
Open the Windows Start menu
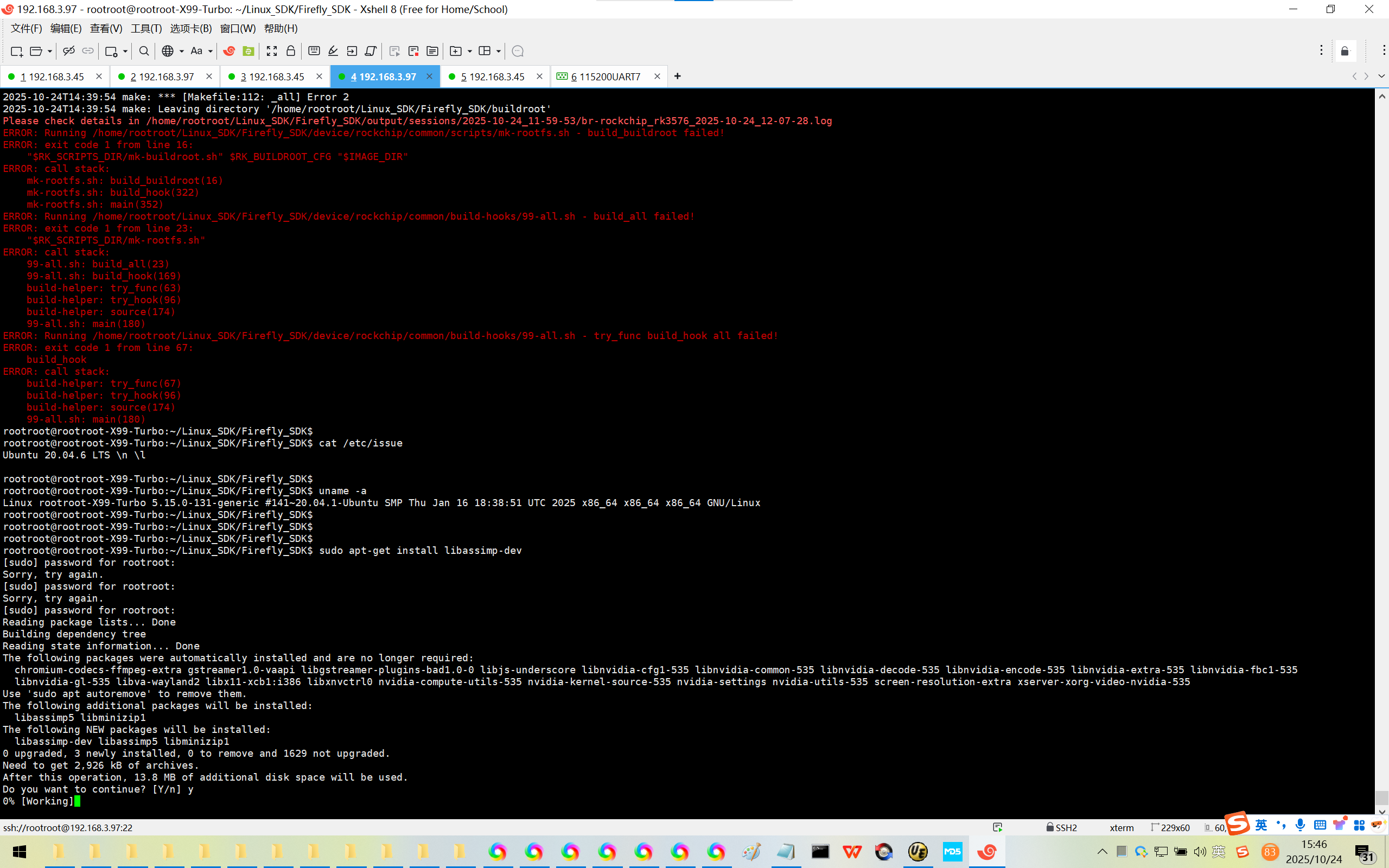coord(19,852)
